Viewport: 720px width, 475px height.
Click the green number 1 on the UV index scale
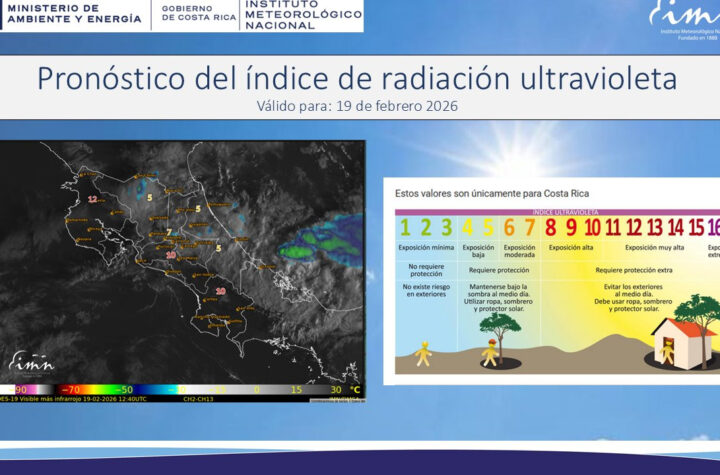click(406, 227)
